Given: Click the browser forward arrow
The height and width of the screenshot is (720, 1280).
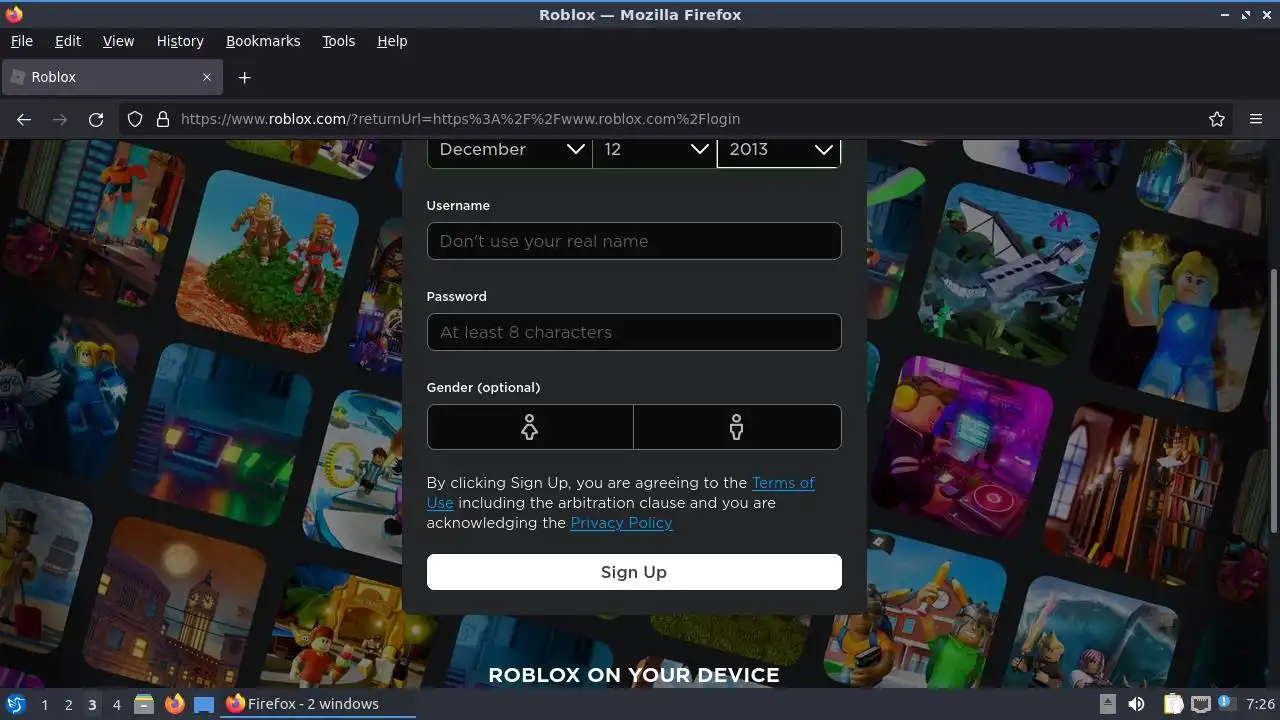Looking at the screenshot, I should 60,119.
